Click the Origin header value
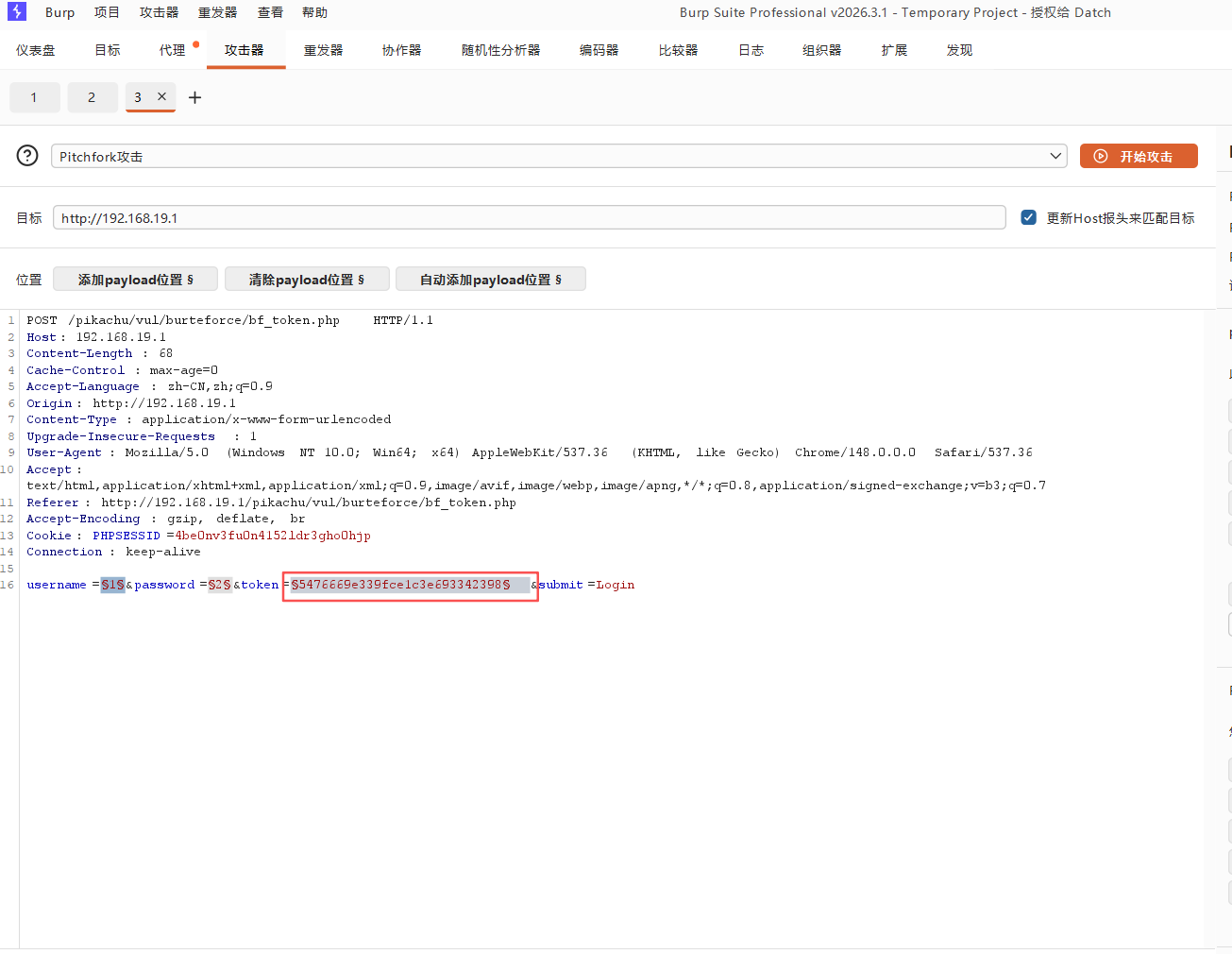The image size is (1232, 954). coord(164,403)
